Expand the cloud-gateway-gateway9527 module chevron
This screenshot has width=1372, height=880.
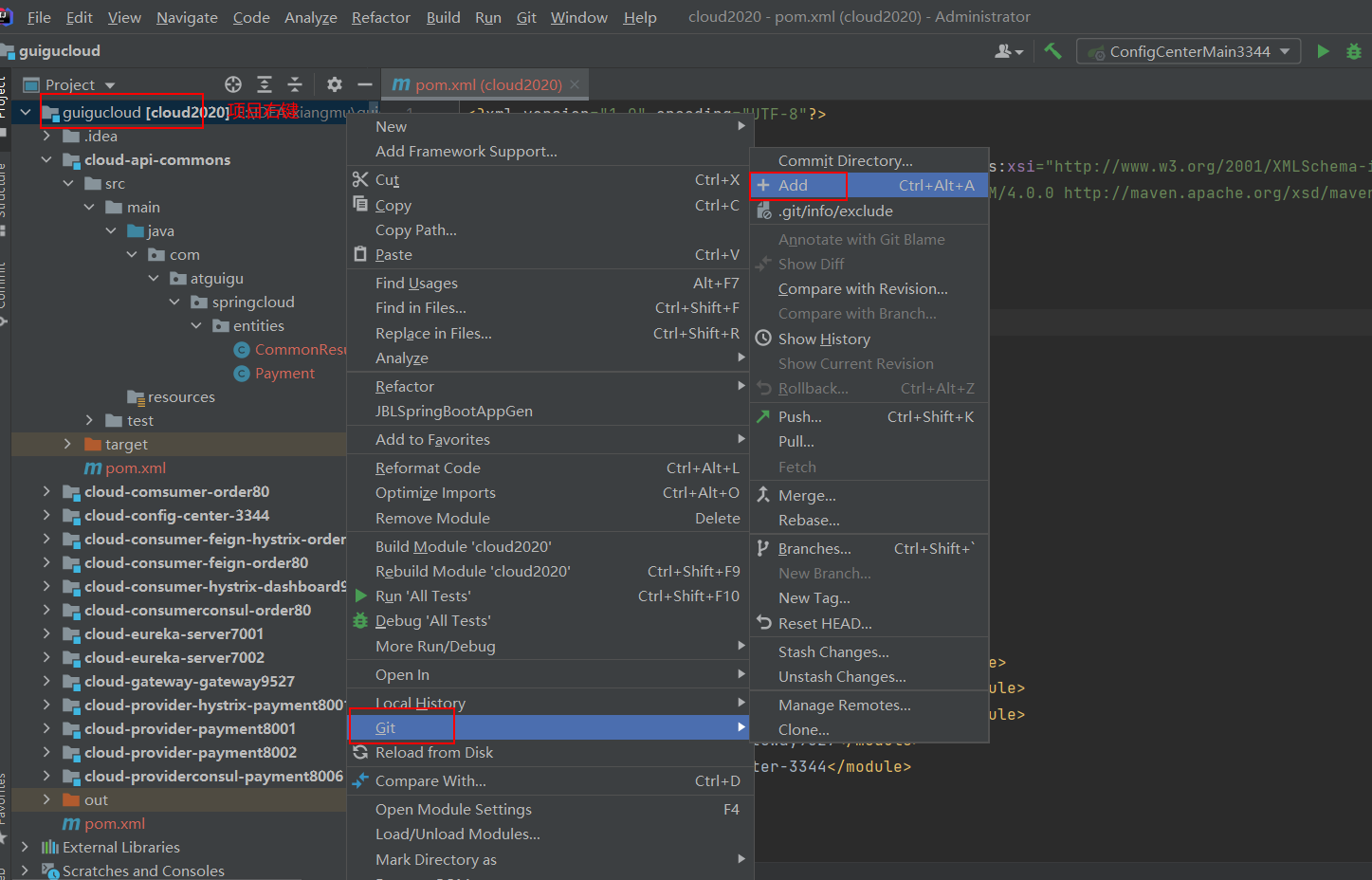pyautogui.click(x=46, y=681)
